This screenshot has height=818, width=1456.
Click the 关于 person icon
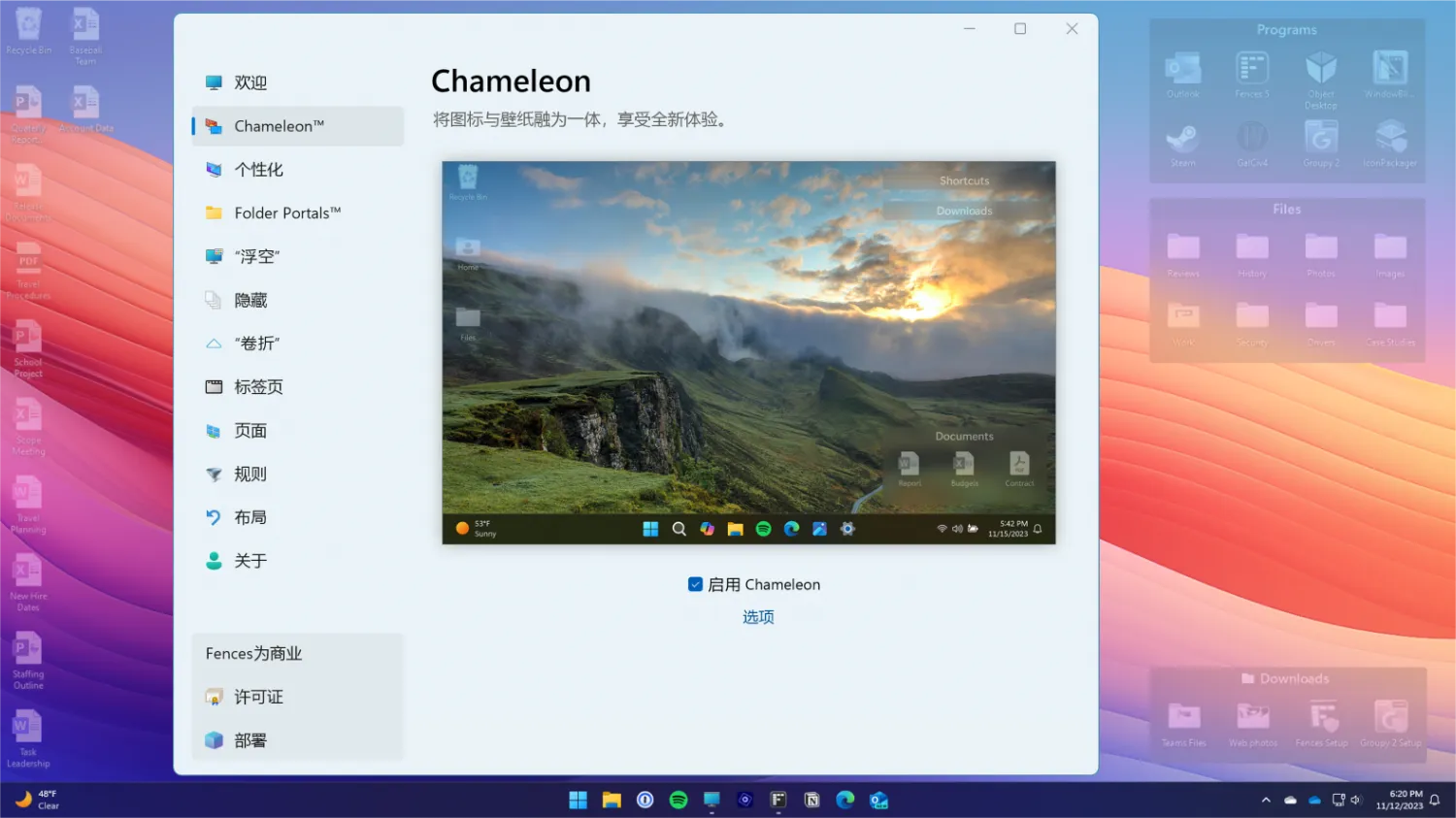point(214,561)
